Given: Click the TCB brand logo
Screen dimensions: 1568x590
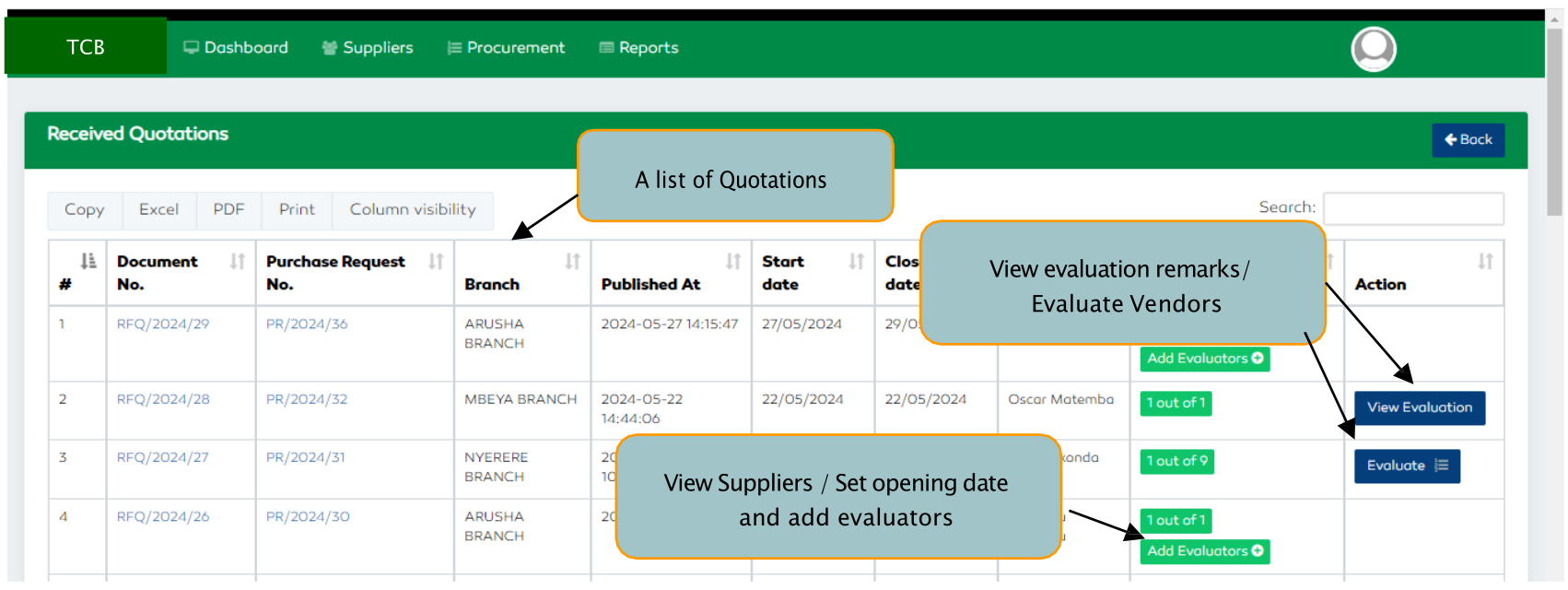Looking at the screenshot, I should pyautogui.click(x=86, y=47).
